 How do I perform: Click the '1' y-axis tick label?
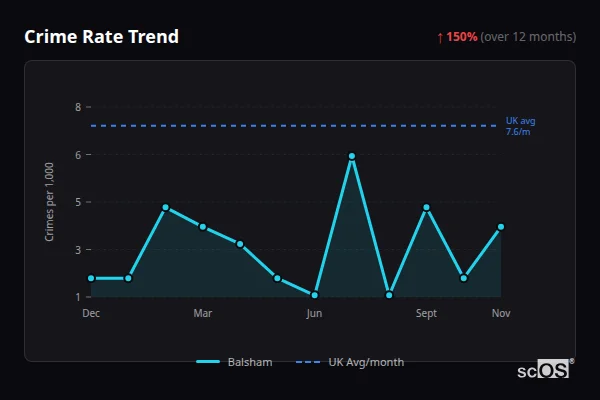[x=78, y=297]
